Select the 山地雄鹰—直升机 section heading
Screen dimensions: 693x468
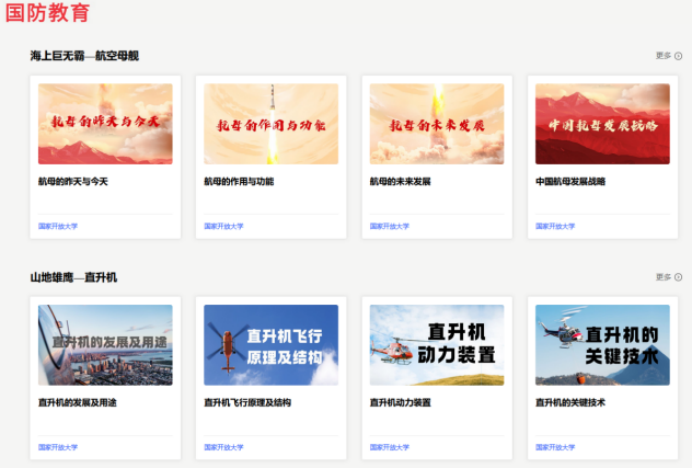pyautogui.click(x=73, y=277)
